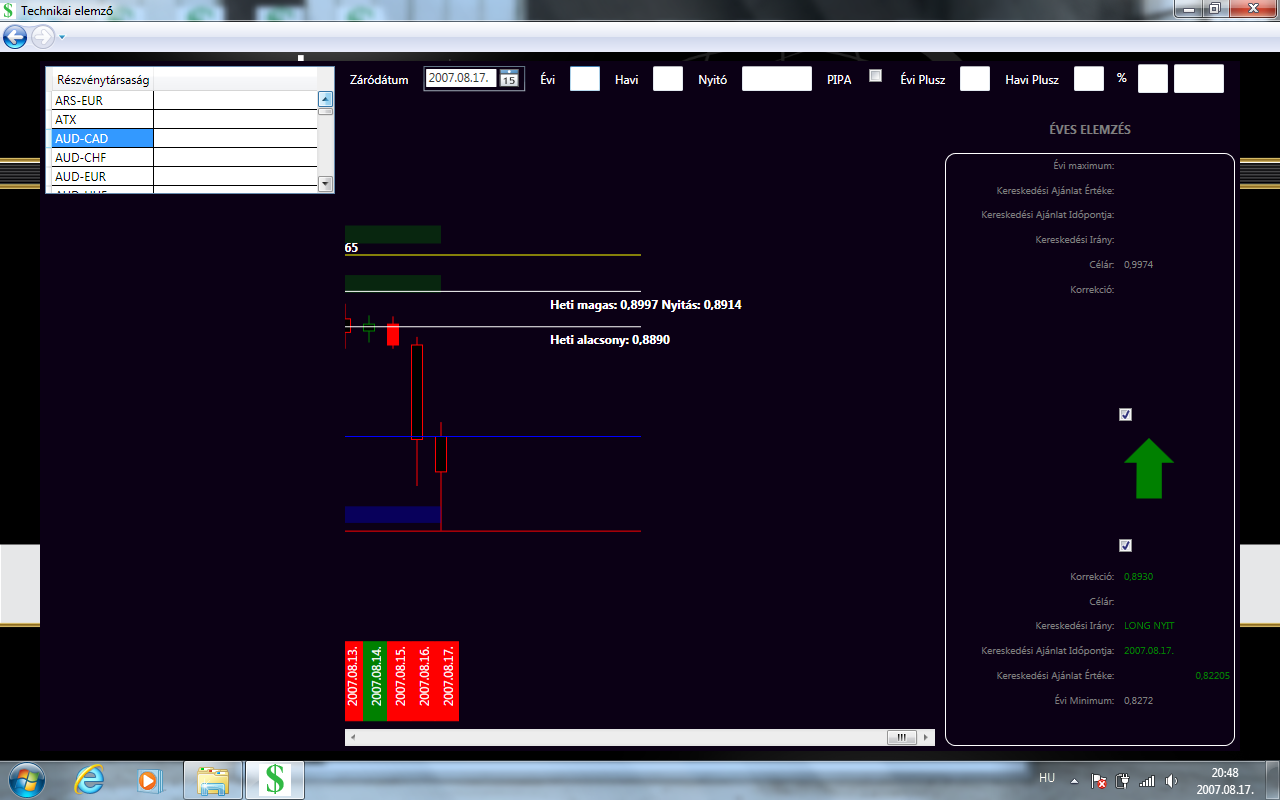1280x800 pixels.
Task: Open the calendar date picker icon
Action: coord(509,79)
